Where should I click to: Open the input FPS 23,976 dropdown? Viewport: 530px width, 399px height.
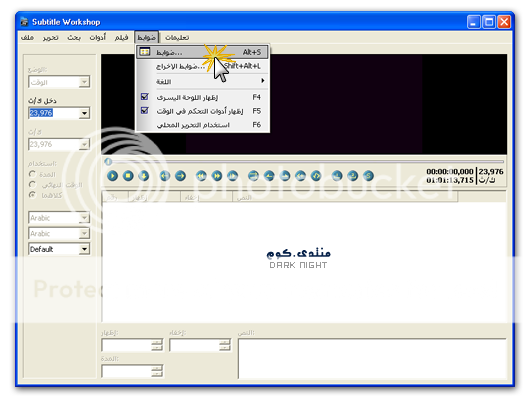pos(84,113)
